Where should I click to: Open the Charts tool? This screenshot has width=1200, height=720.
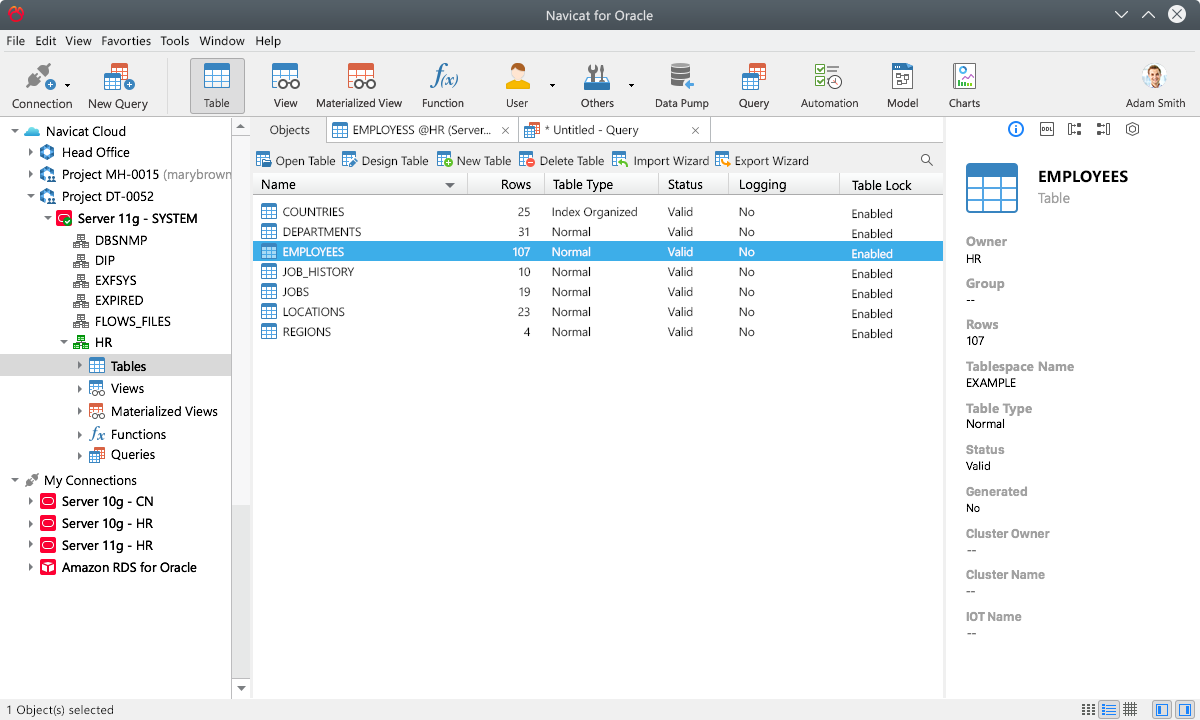pos(965,85)
